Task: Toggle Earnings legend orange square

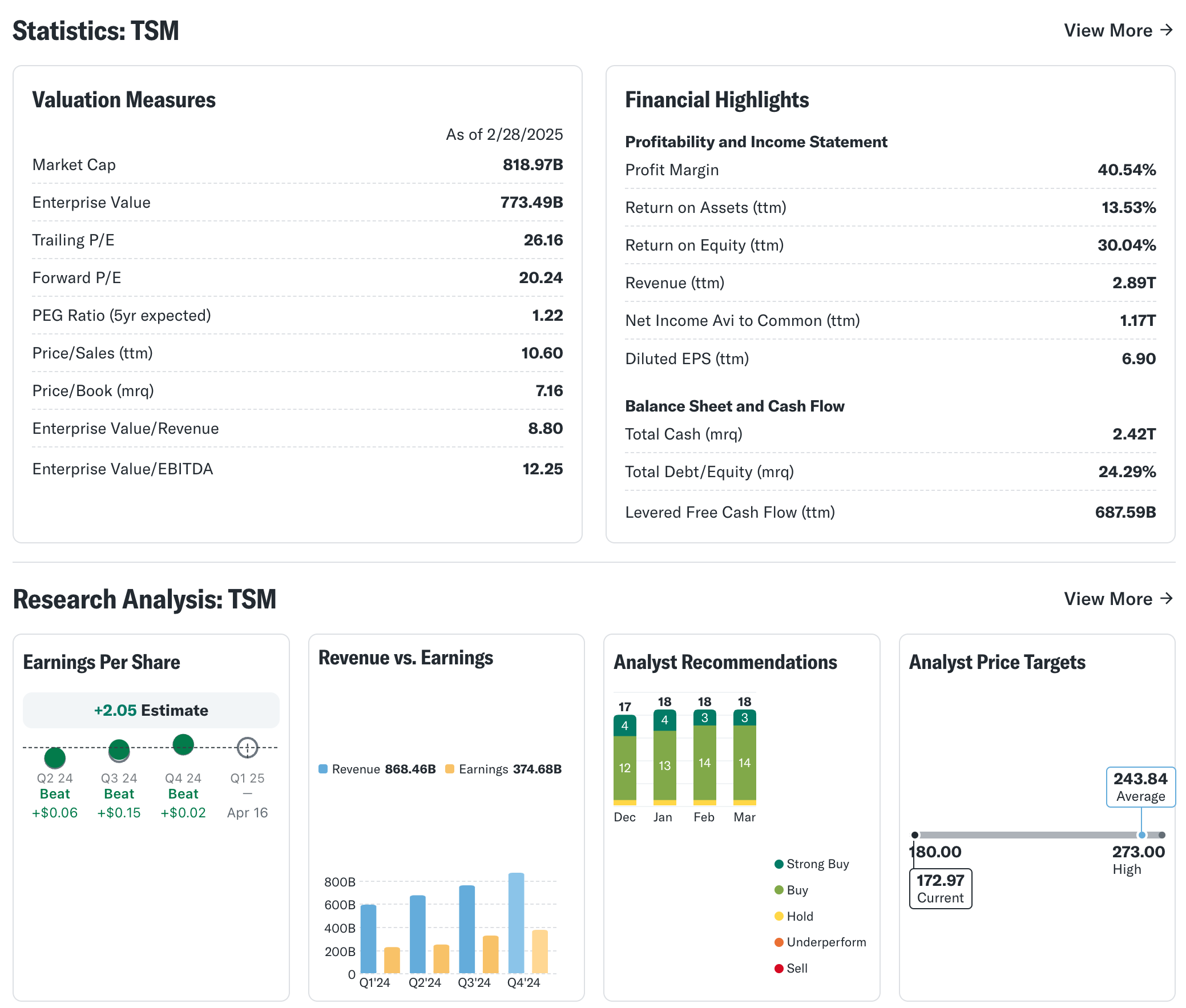Action: click(x=450, y=769)
